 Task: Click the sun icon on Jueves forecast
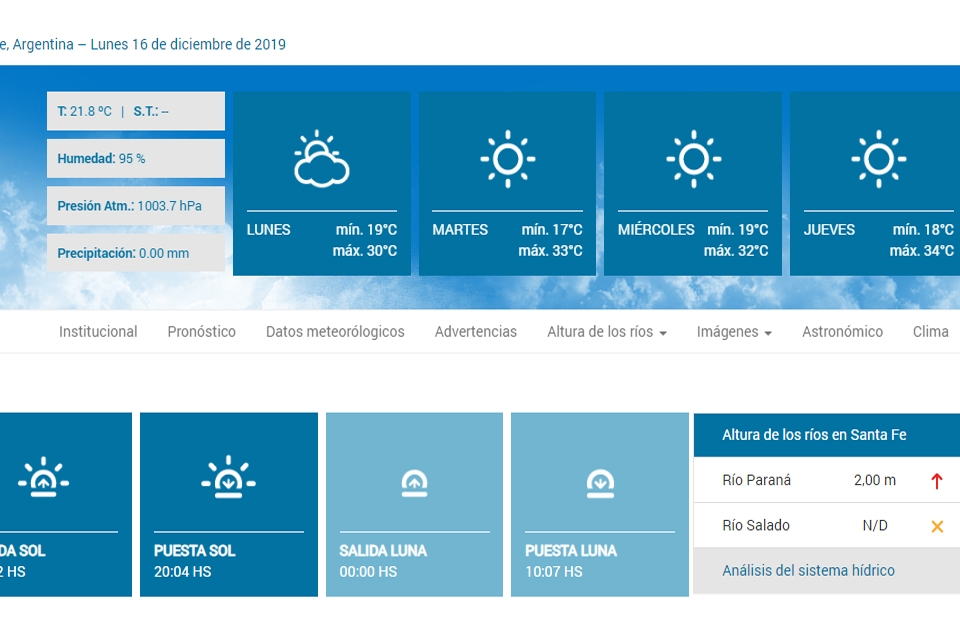(x=878, y=159)
